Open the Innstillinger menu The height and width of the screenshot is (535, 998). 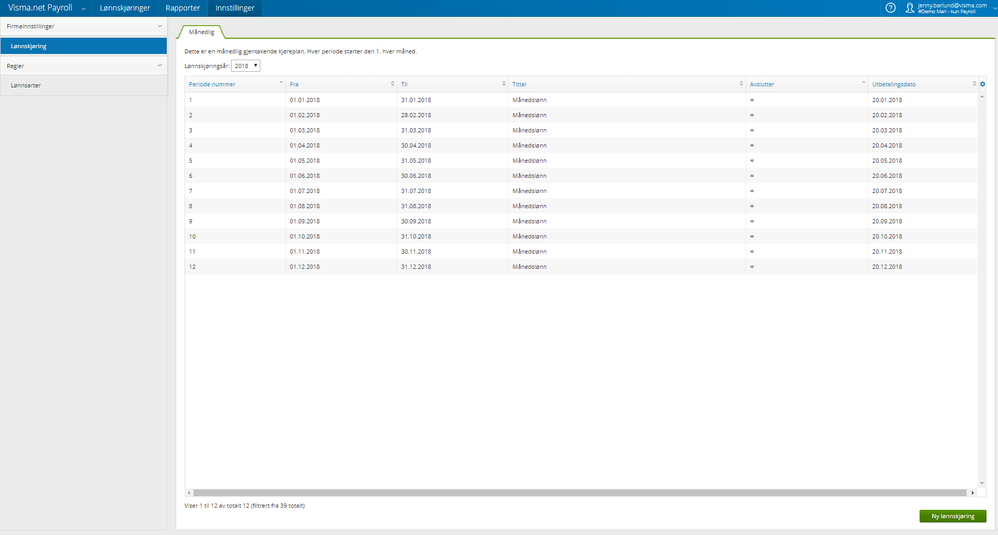pyautogui.click(x=235, y=8)
